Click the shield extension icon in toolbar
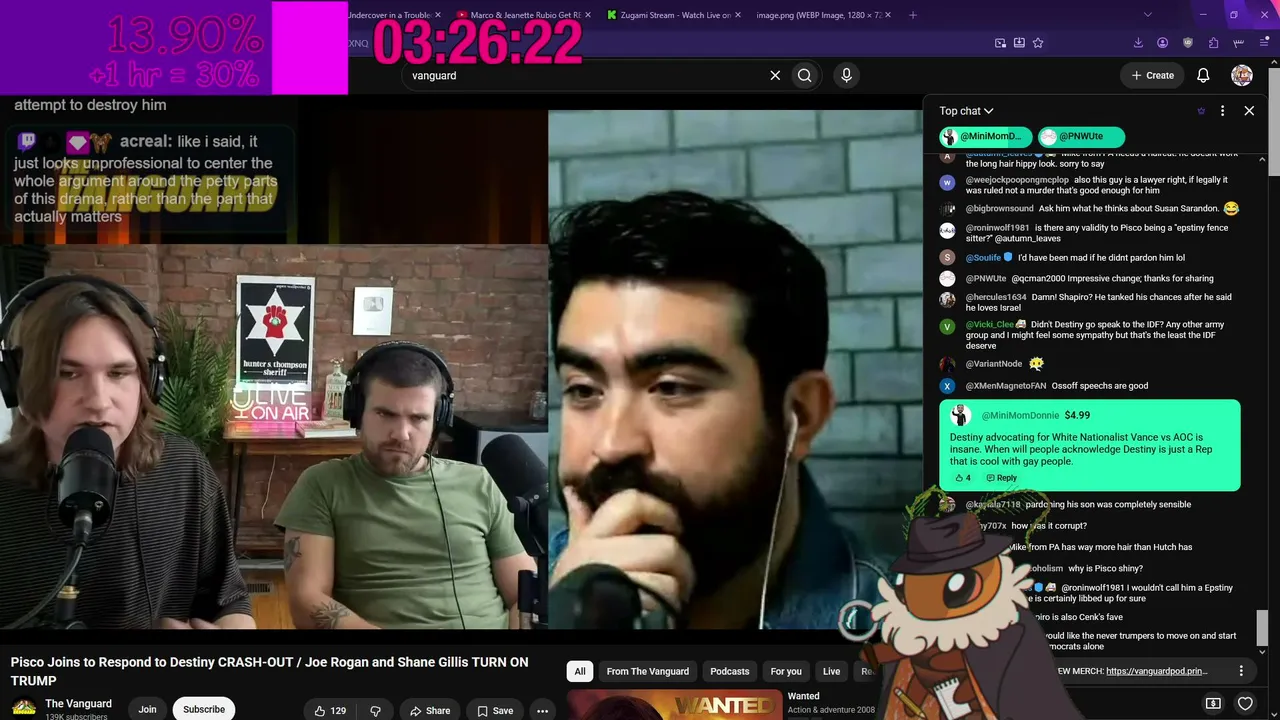Image resolution: width=1280 pixels, height=720 pixels. click(1188, 43)
